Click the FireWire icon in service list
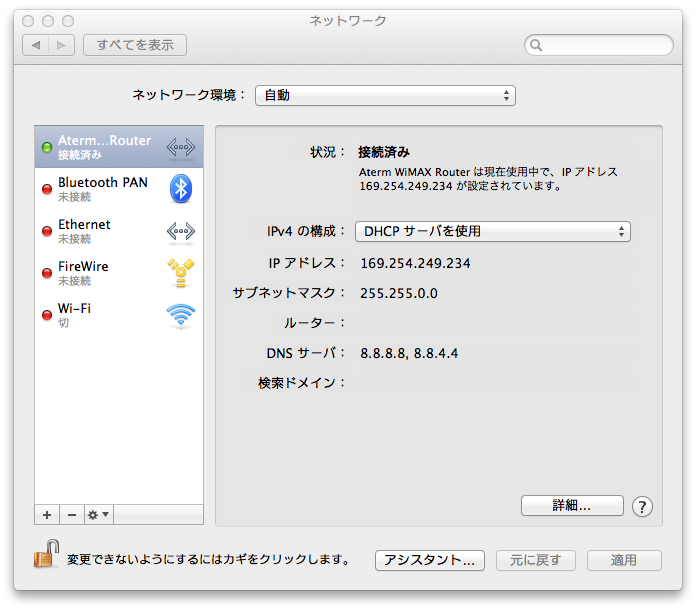Viewport: 696px width, 610px height. 181,273
